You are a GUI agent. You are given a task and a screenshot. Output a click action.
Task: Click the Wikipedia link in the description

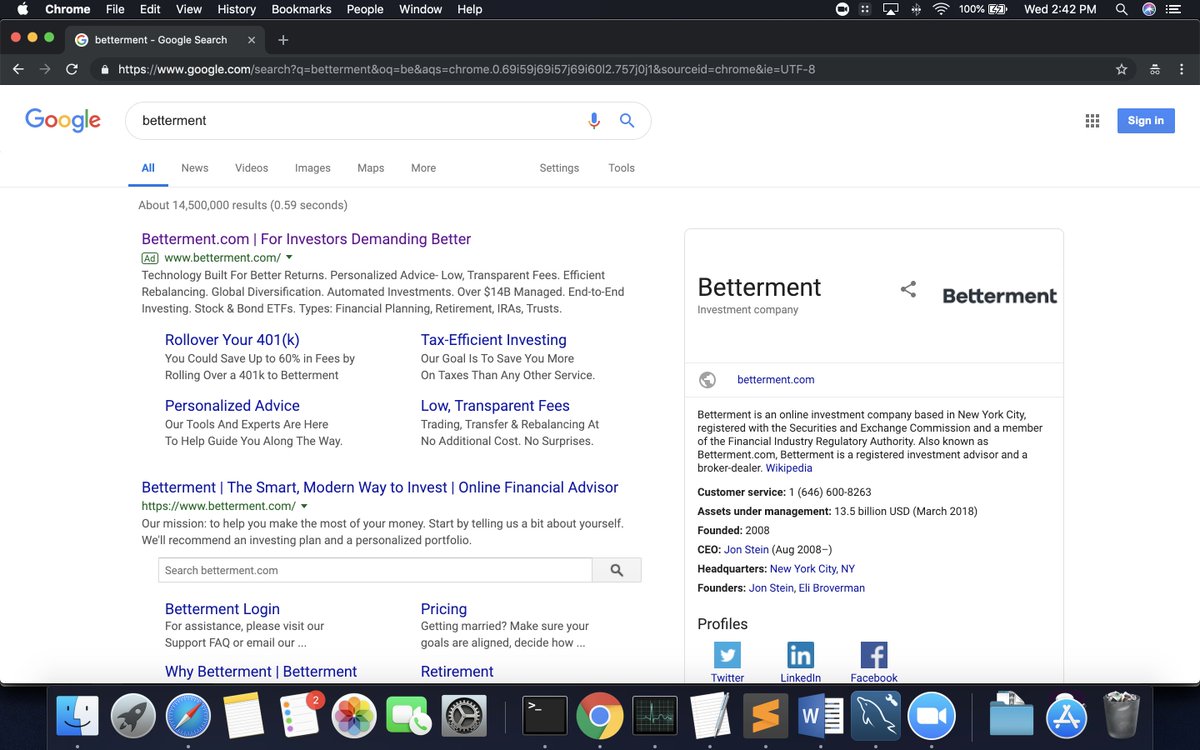[789, 468]
